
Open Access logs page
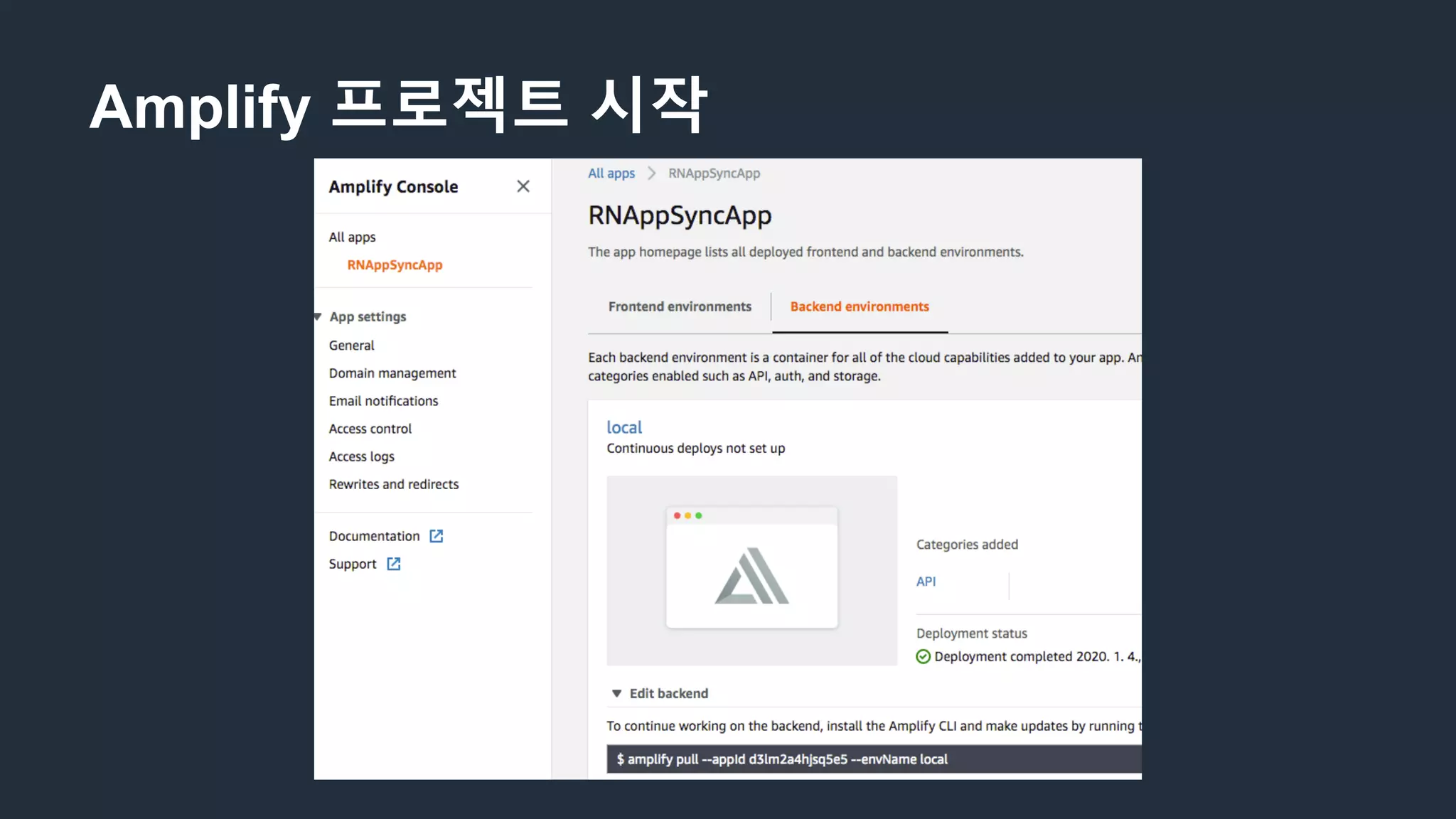click(x=361, y=456)
